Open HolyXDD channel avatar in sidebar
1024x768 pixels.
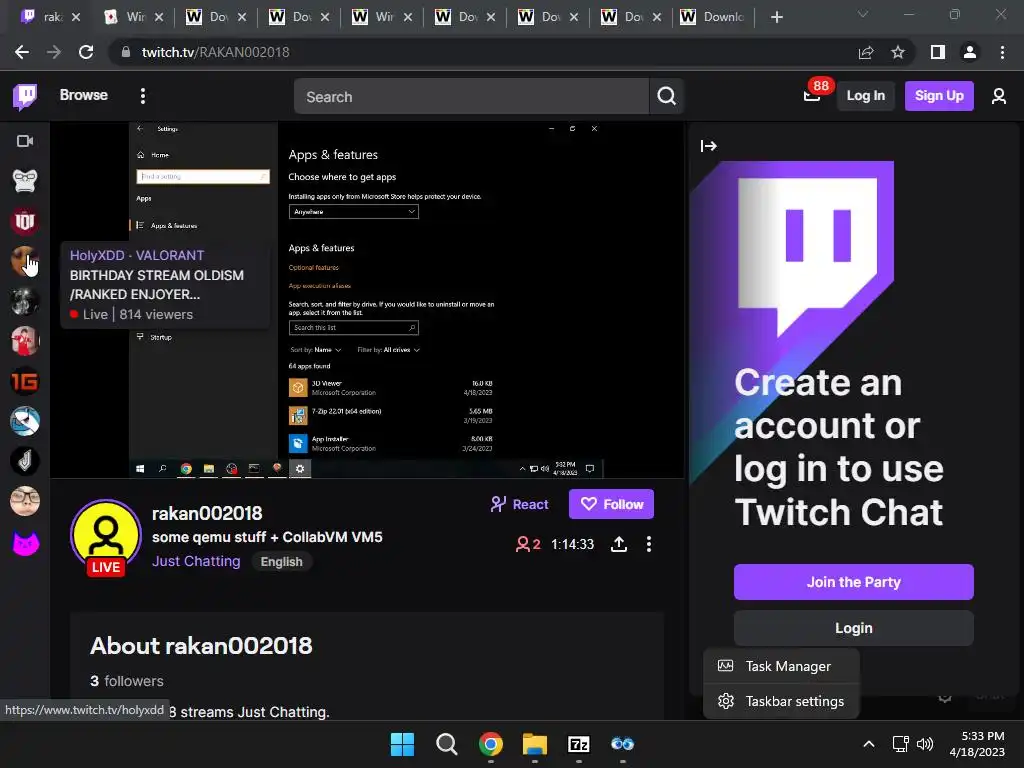[x=25, y=261]
